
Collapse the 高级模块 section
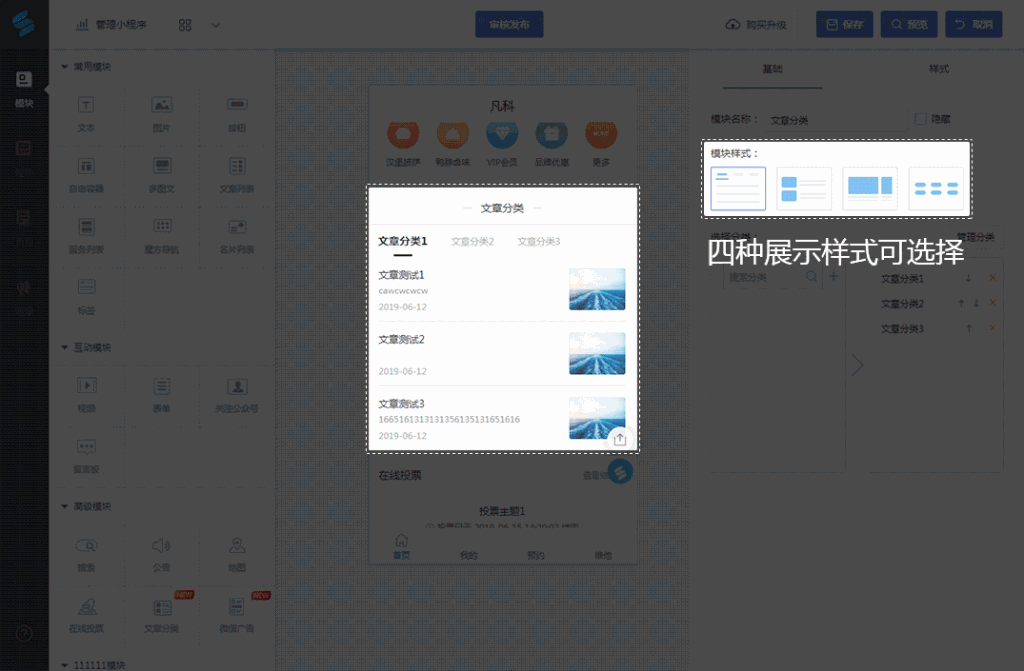[65, 506]
